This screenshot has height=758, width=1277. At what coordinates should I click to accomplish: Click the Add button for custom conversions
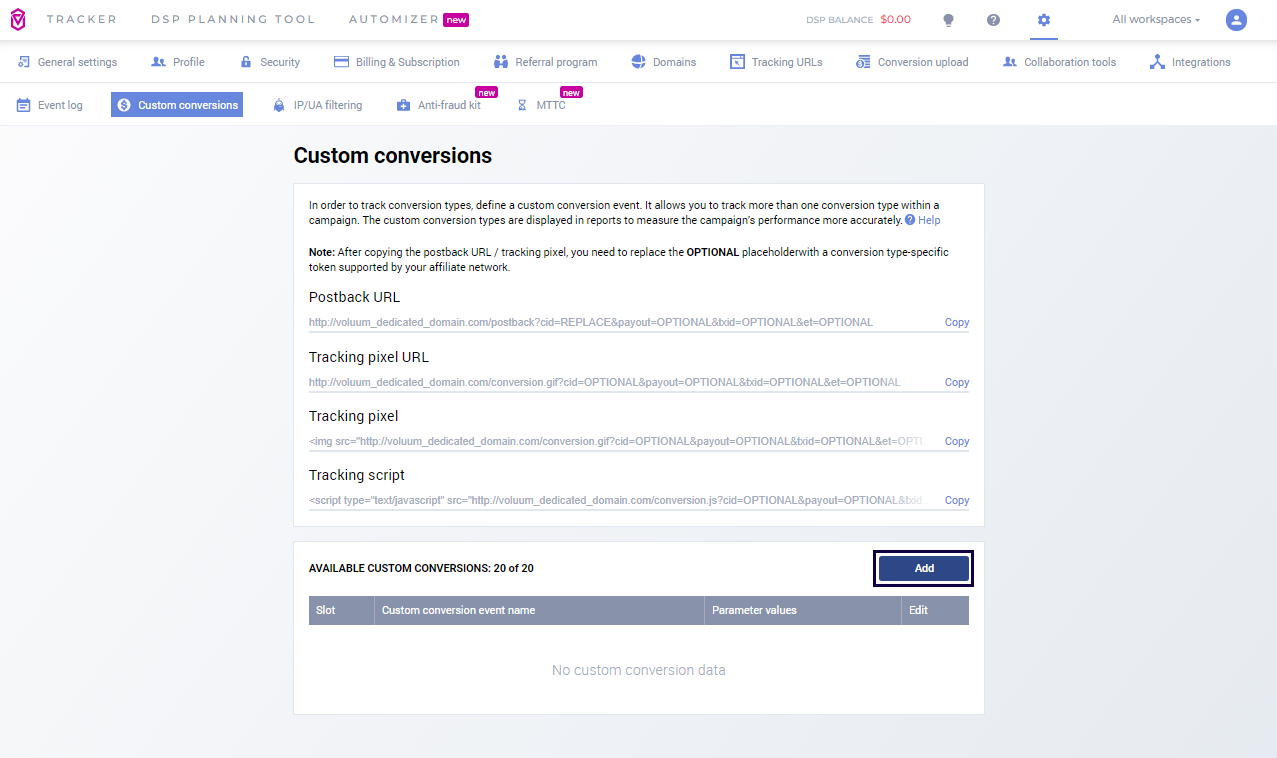click(922, 567)
